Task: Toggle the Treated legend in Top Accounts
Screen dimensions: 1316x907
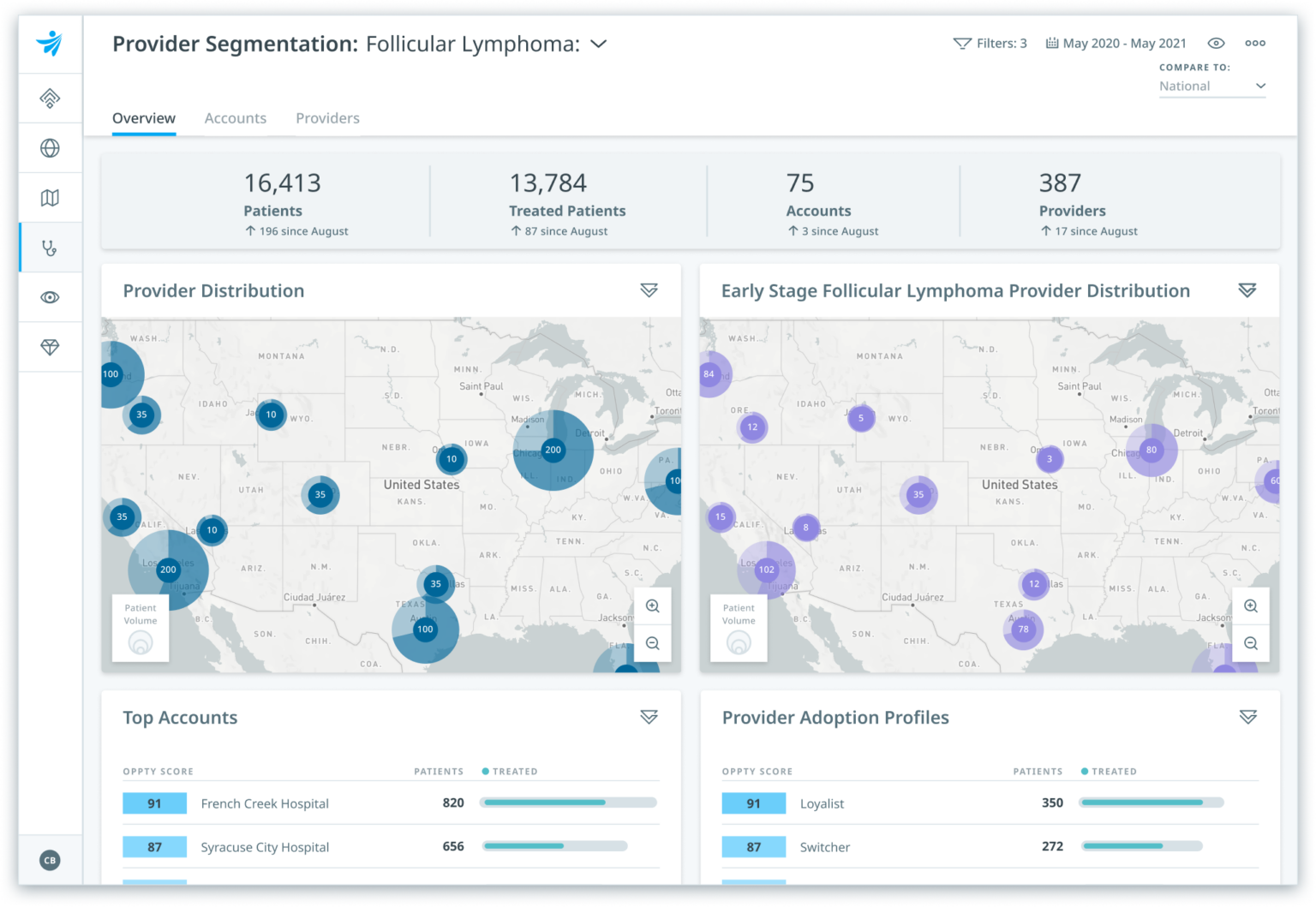Action: coord(510,771)
